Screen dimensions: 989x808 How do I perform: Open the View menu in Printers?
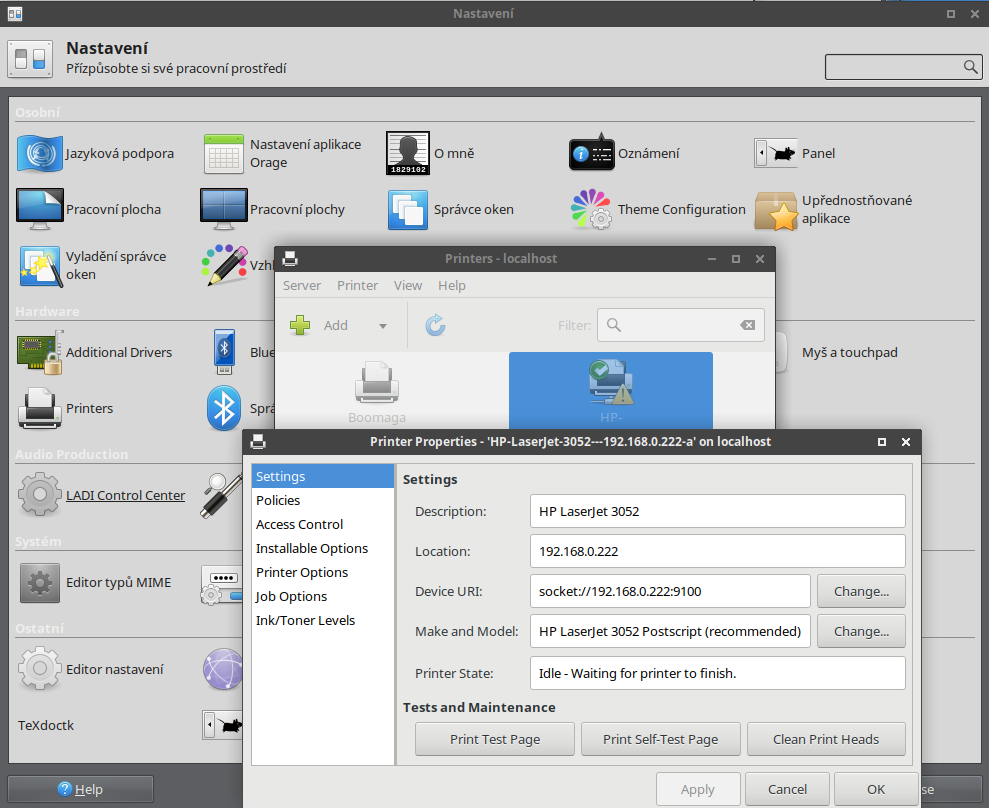pos(407,286)
